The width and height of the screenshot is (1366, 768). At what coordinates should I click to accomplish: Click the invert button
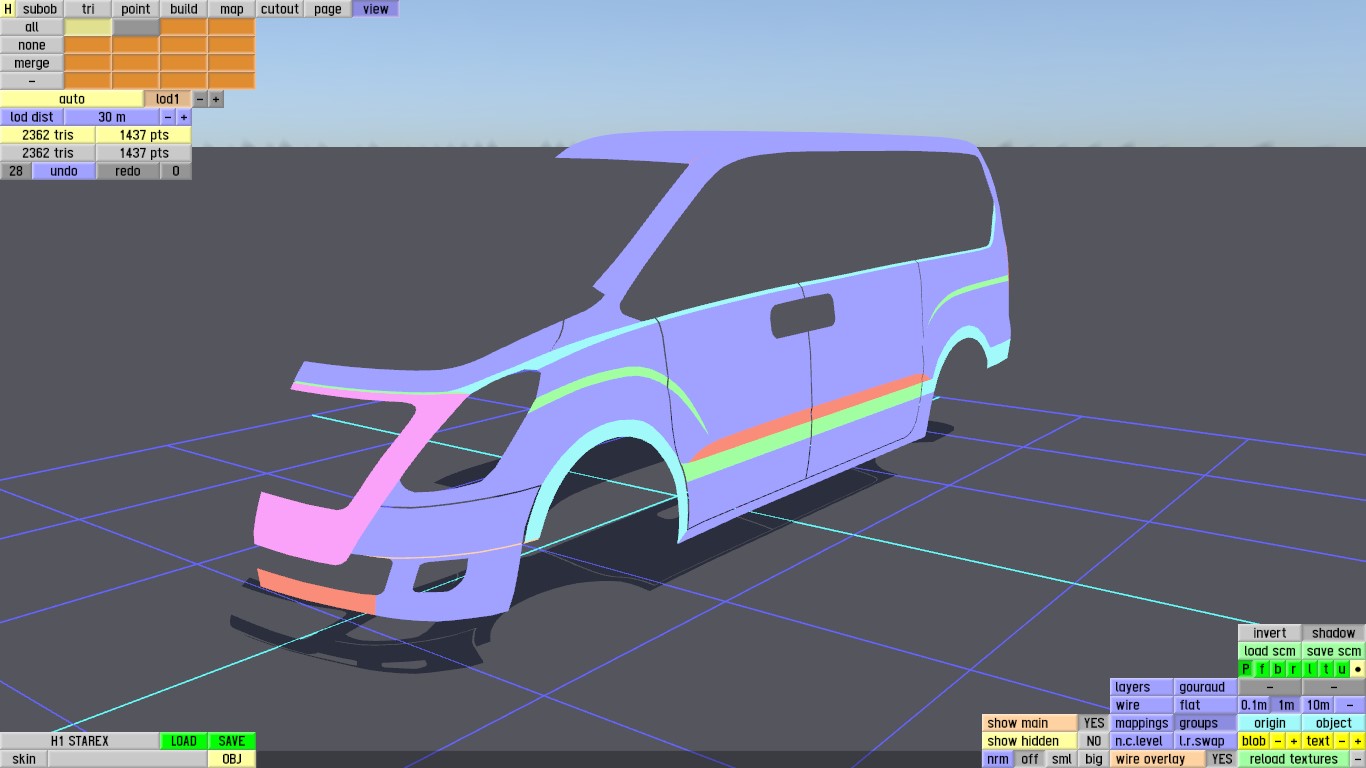[1270, 633]
